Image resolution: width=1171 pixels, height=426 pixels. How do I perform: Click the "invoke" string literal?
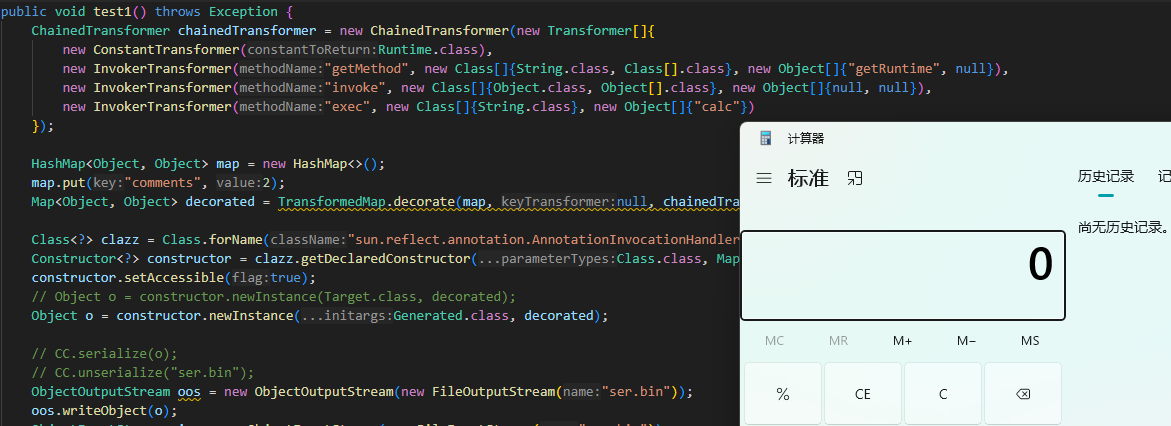coord(357,87)
